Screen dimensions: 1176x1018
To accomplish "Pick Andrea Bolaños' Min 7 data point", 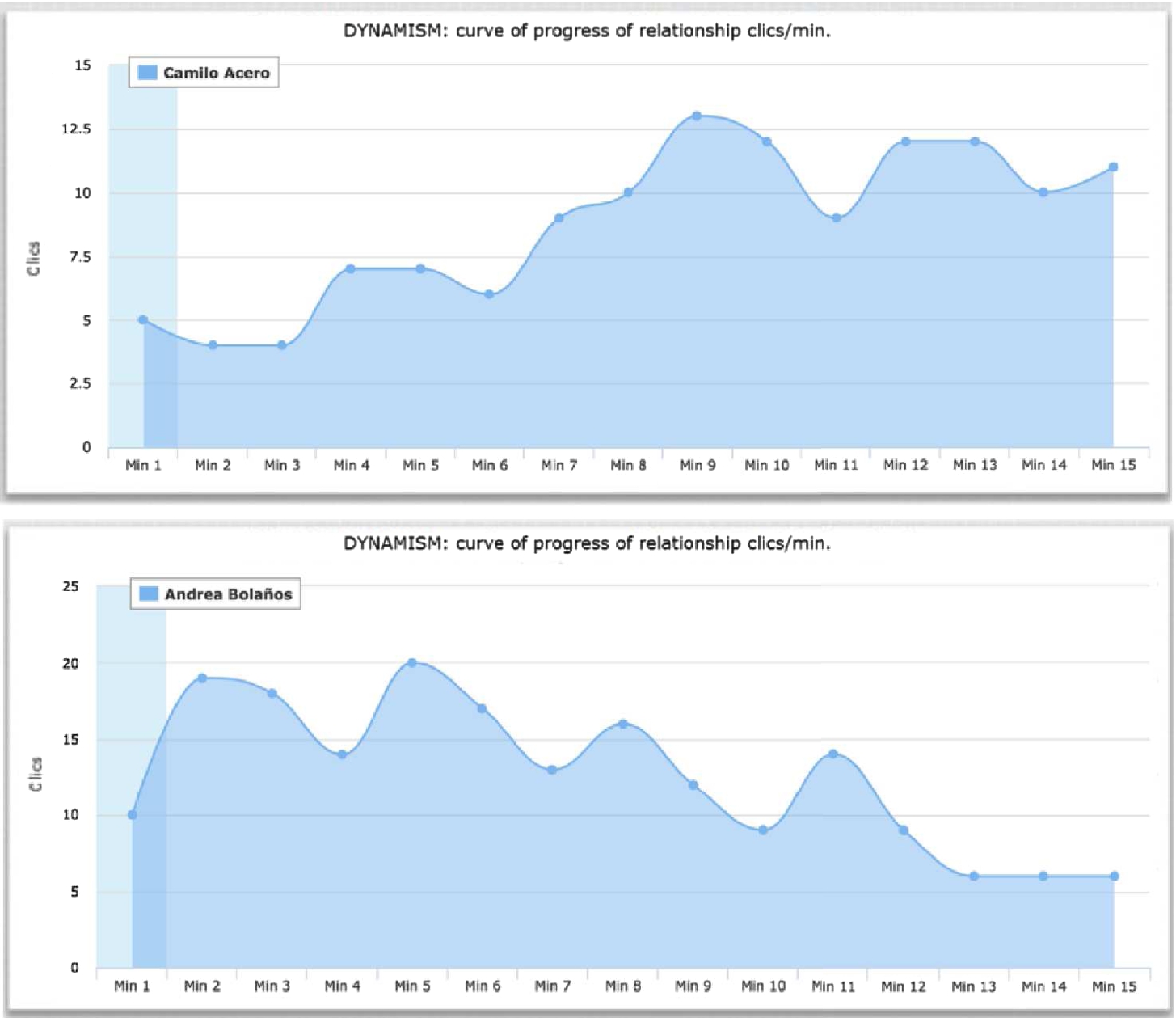I will (x=552, y=770).
